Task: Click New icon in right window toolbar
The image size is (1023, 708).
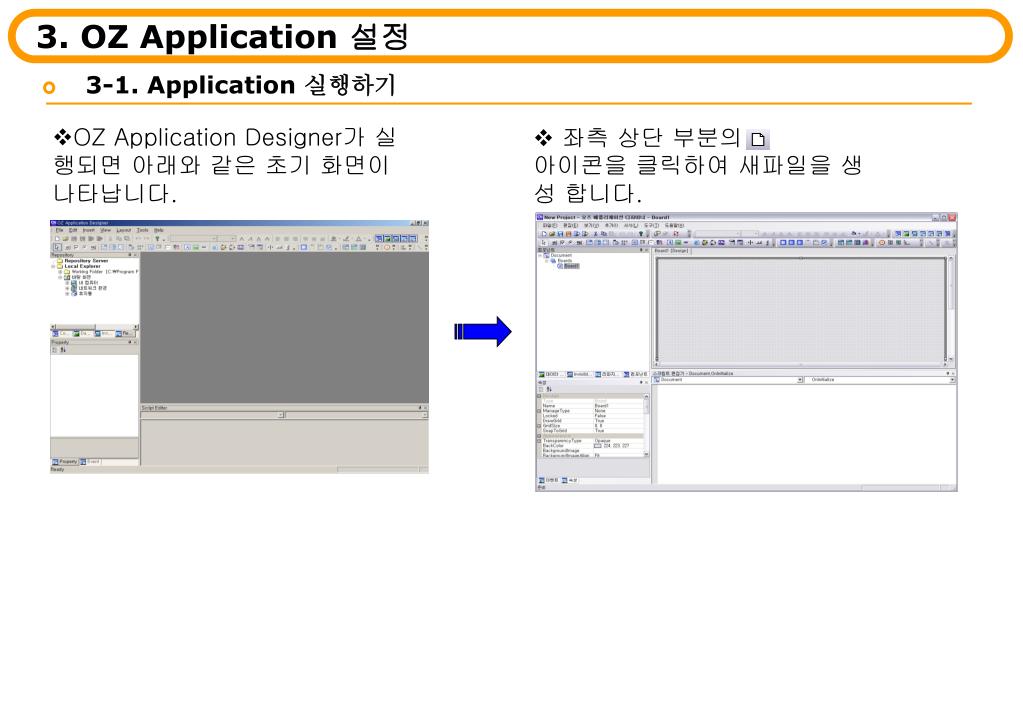Action: pos(544,234)
